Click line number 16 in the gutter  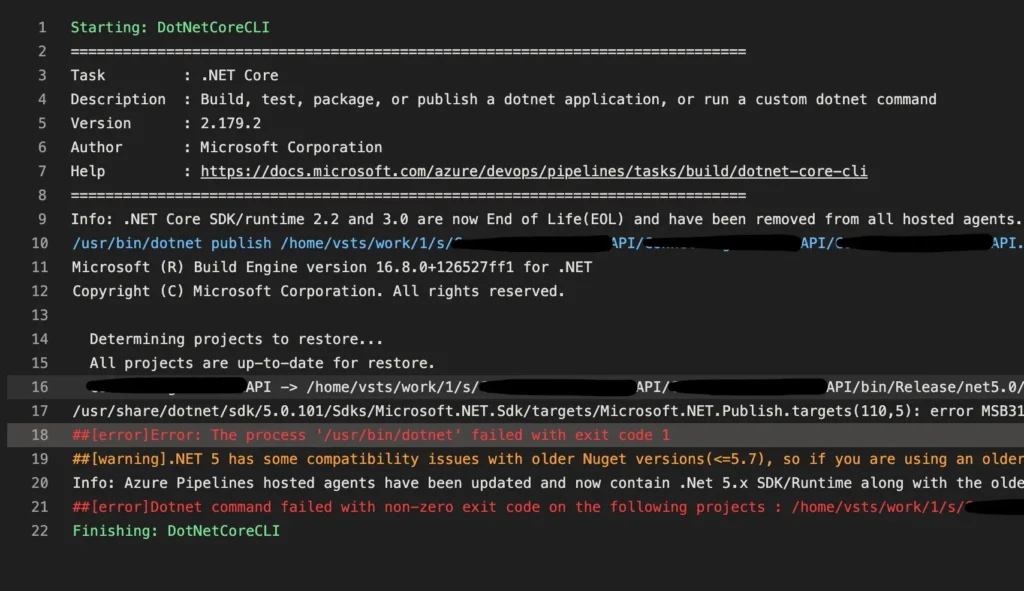coord(40,387)
